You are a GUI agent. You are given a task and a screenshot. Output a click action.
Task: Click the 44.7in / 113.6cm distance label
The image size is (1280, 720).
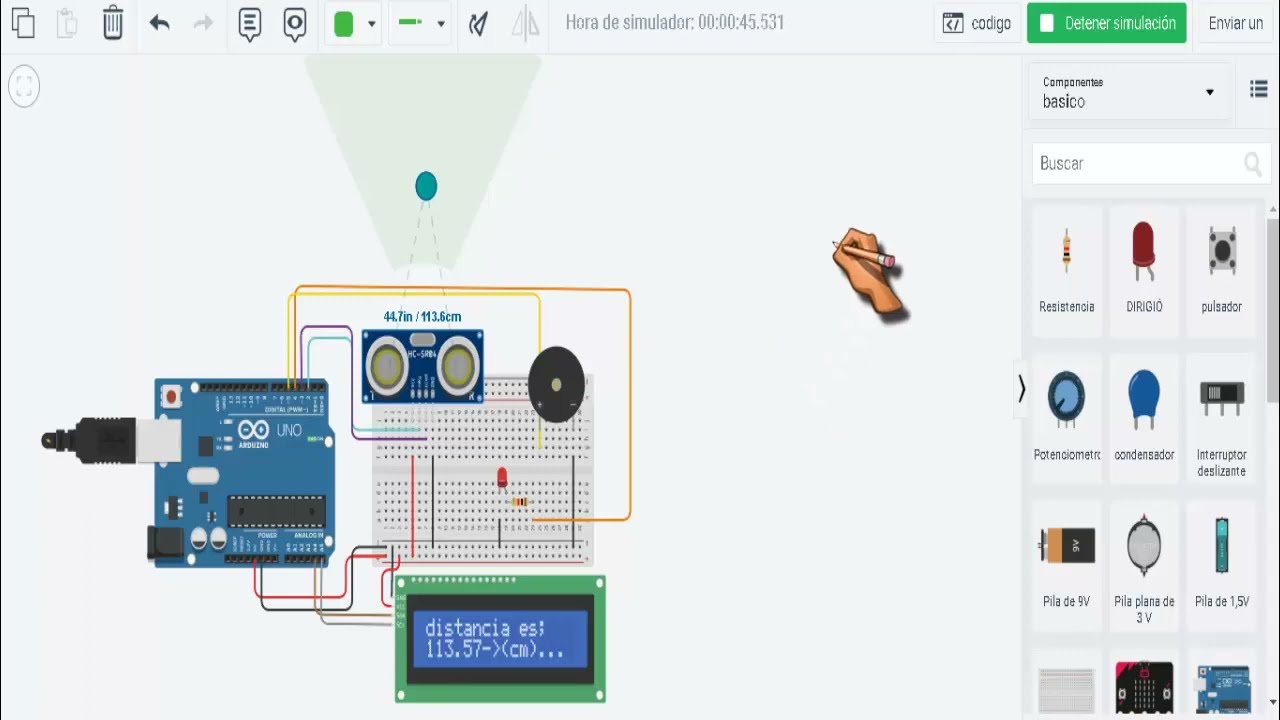pyautogui.click(x=422, y=317)
